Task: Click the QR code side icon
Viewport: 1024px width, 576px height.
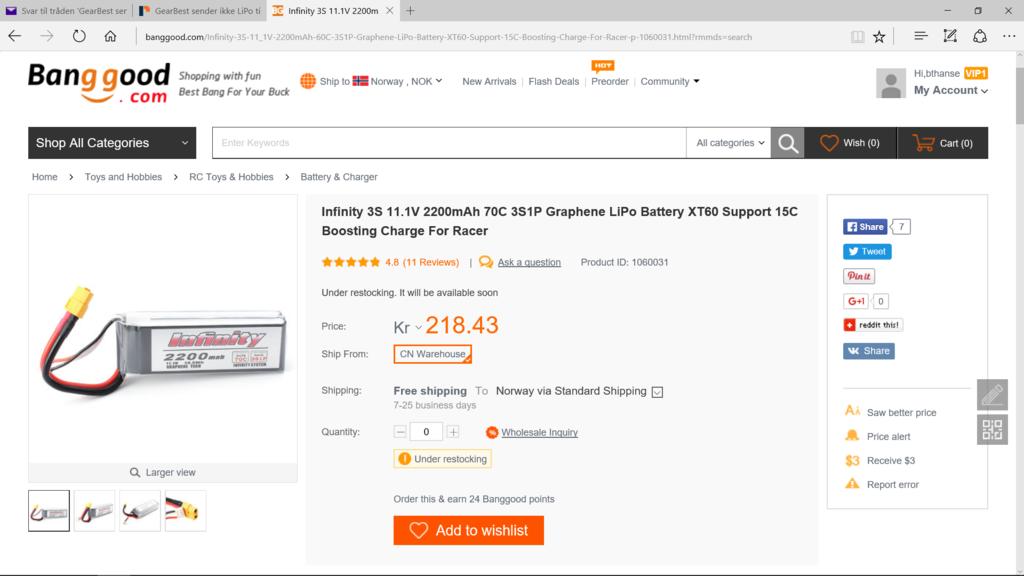Action: point(992,430)
